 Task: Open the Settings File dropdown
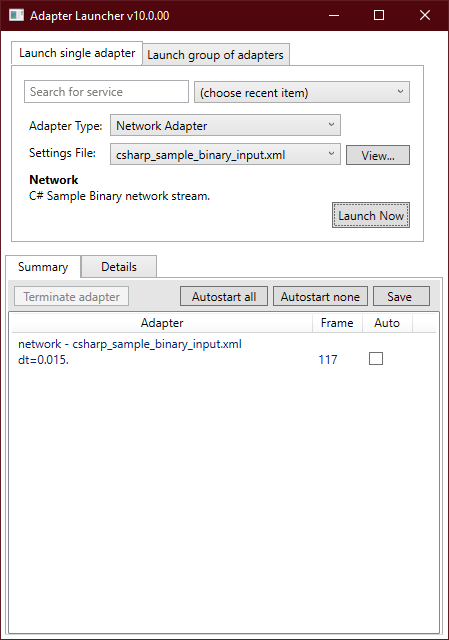pyautogui.click(x=225, y=154)
